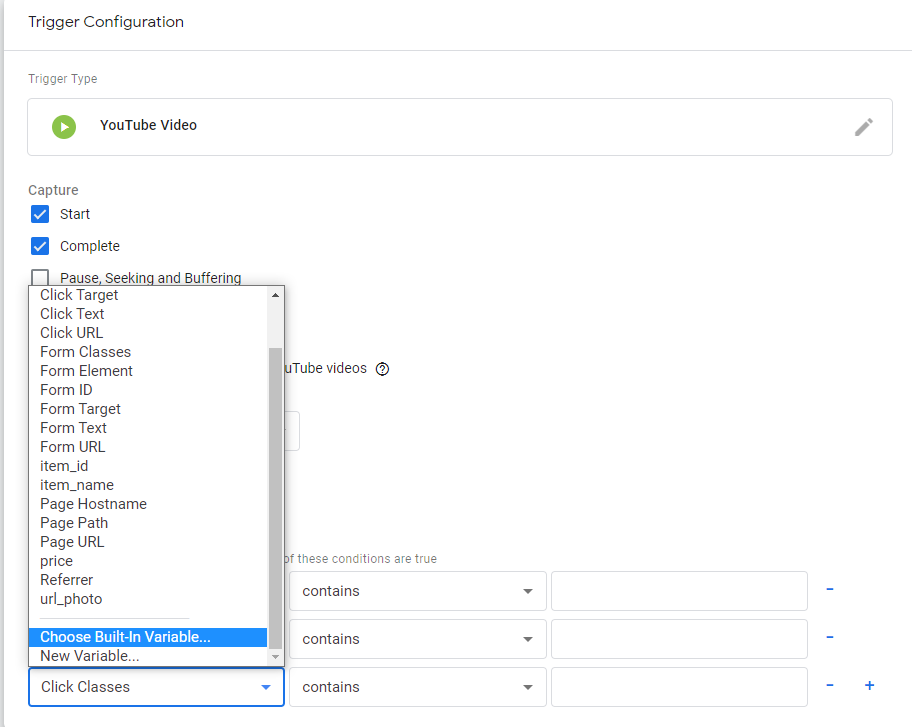The height and width of the screenshot is (727, 912).
Task: Choose New Variable from the list
Action: point(90,656)
